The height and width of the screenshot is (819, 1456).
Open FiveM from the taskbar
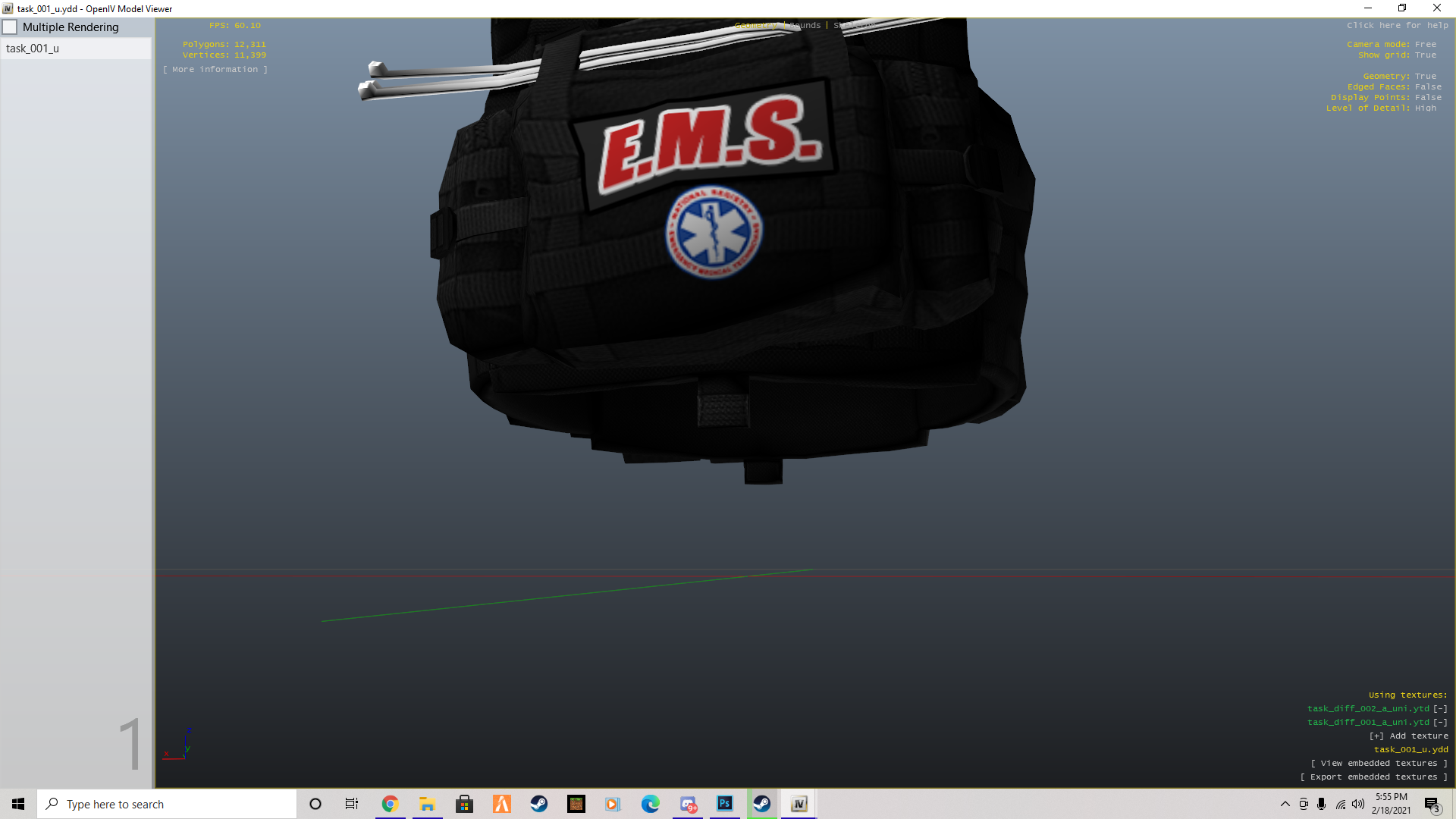pyautogui.click(x=502, y=804)
